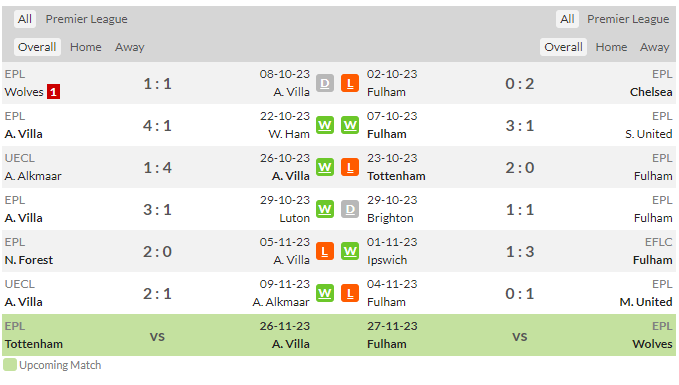Viewport: 679px width, 385px height.
Task: Click the loss badge for N. Forest match
Action: [x=325, y=252]
